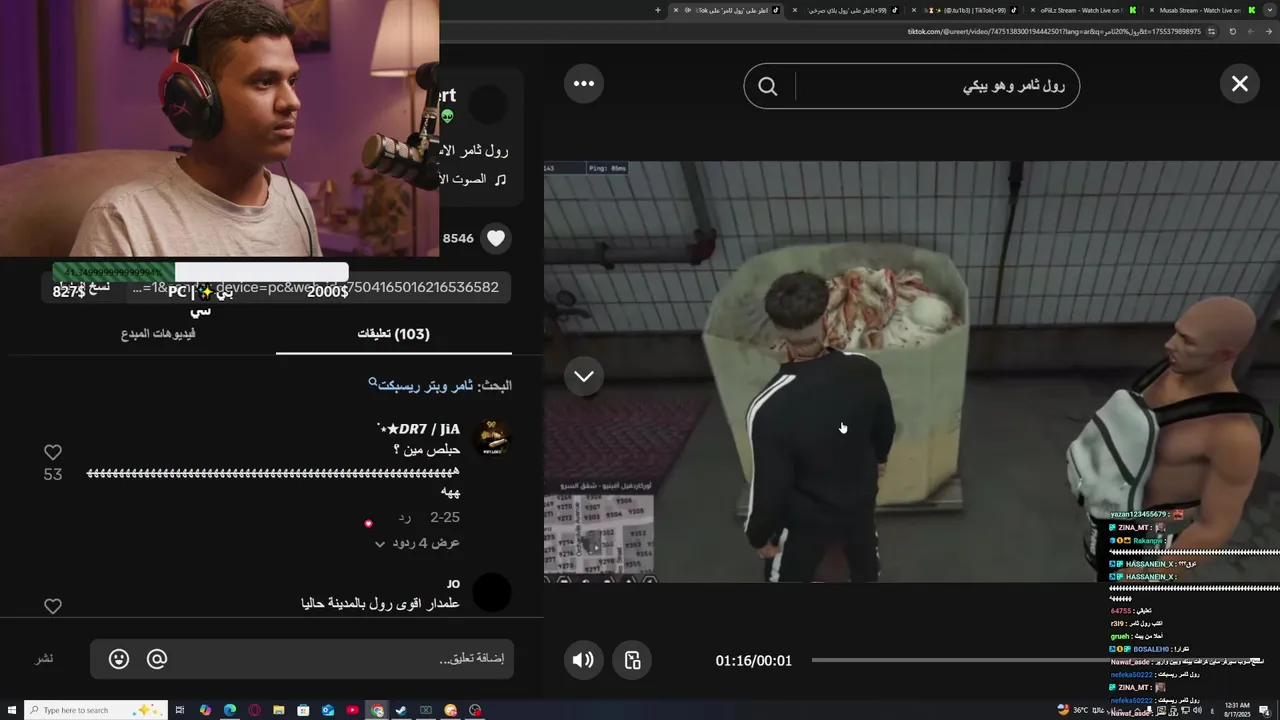This screenshot has width=1280, height=720.
Task: Click the post comment button
Action: pos(44,659)
